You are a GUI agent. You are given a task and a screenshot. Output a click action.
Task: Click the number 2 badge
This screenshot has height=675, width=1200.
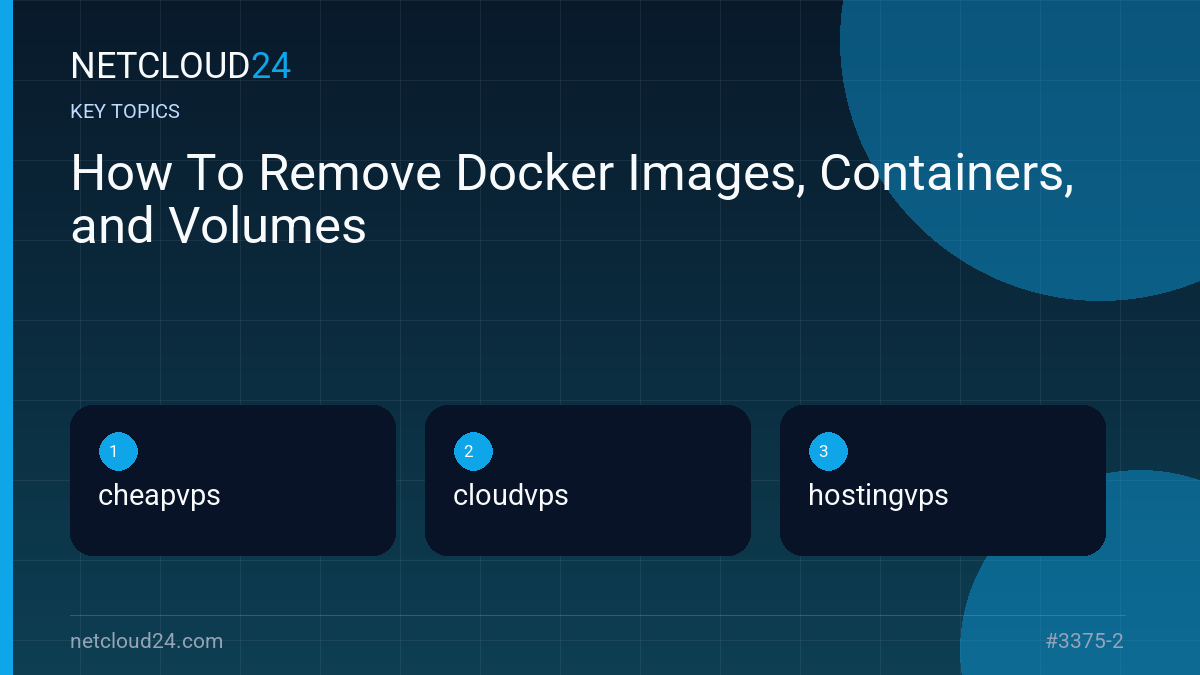tap(473, 451)
